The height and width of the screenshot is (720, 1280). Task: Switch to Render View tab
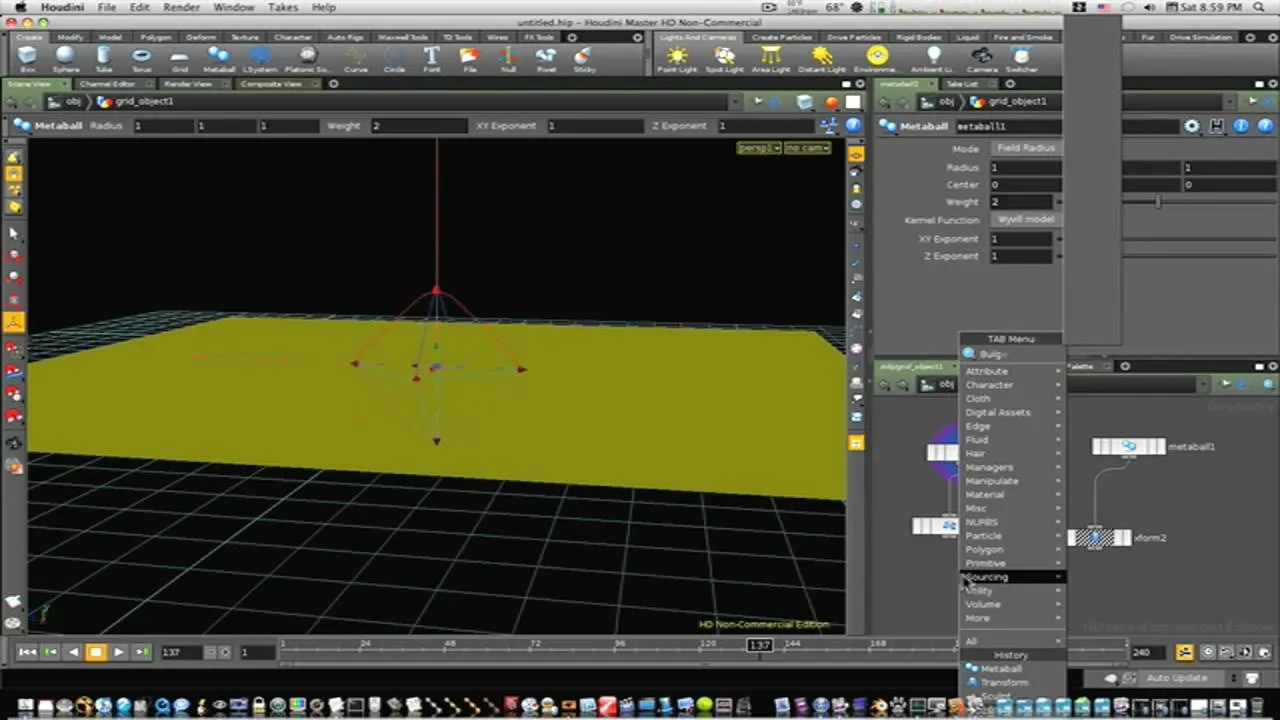click(187, 84)
